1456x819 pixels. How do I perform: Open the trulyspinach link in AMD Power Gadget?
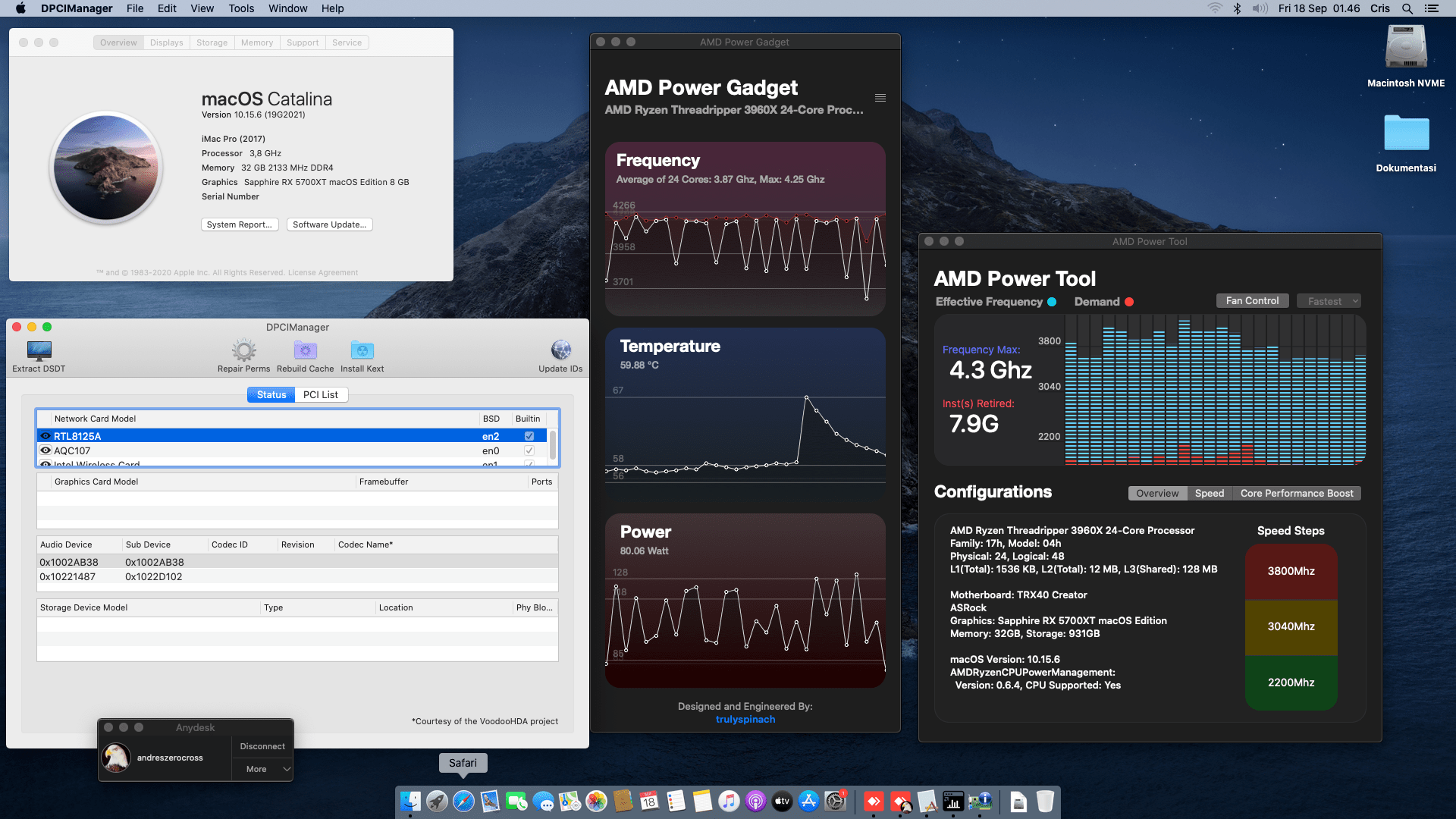pos(745,719)
